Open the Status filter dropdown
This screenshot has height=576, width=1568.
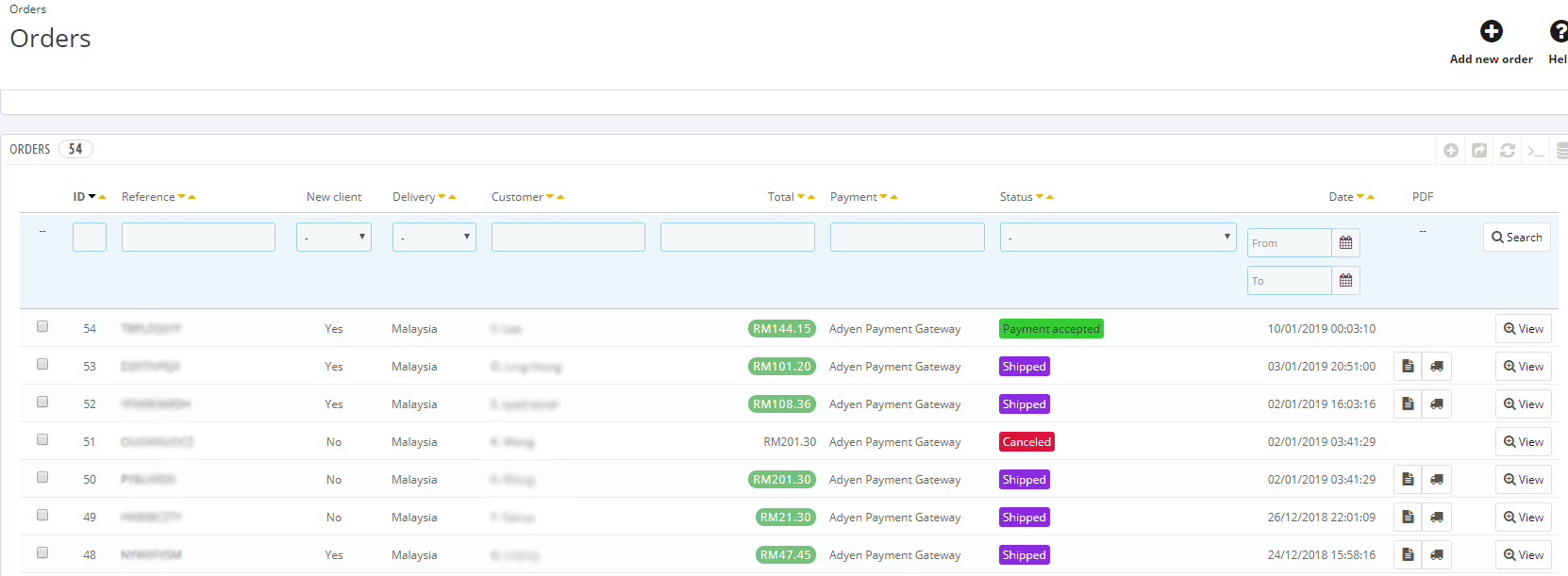1118,238
